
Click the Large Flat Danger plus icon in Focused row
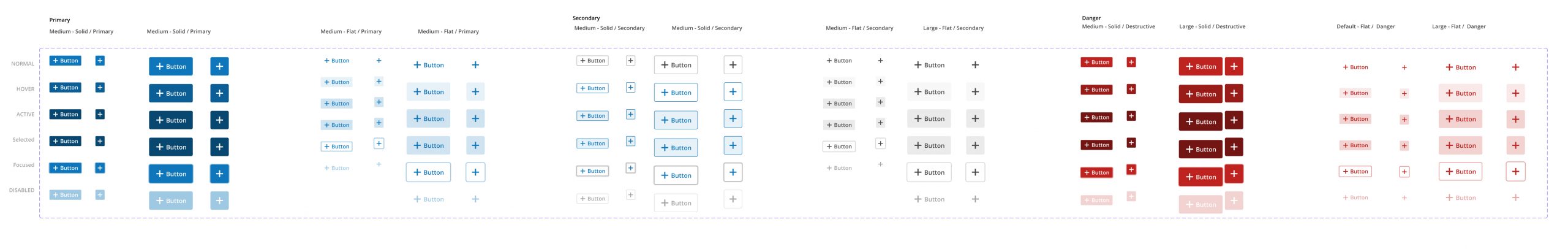click(x=1515, y=172)
